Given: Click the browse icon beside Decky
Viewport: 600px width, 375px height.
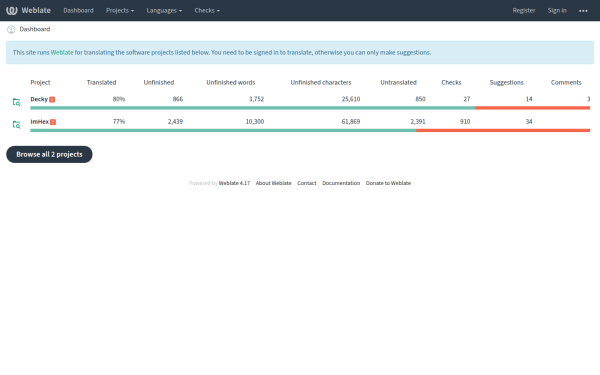Looking at the screenshot, I should point(16,102).
